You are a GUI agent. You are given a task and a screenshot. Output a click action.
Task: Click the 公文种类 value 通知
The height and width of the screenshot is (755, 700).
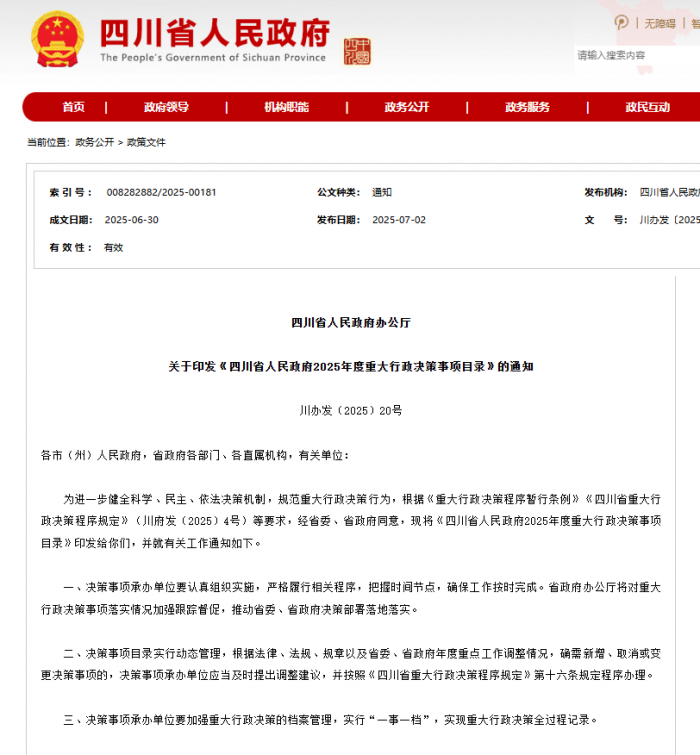coord(382,192)
